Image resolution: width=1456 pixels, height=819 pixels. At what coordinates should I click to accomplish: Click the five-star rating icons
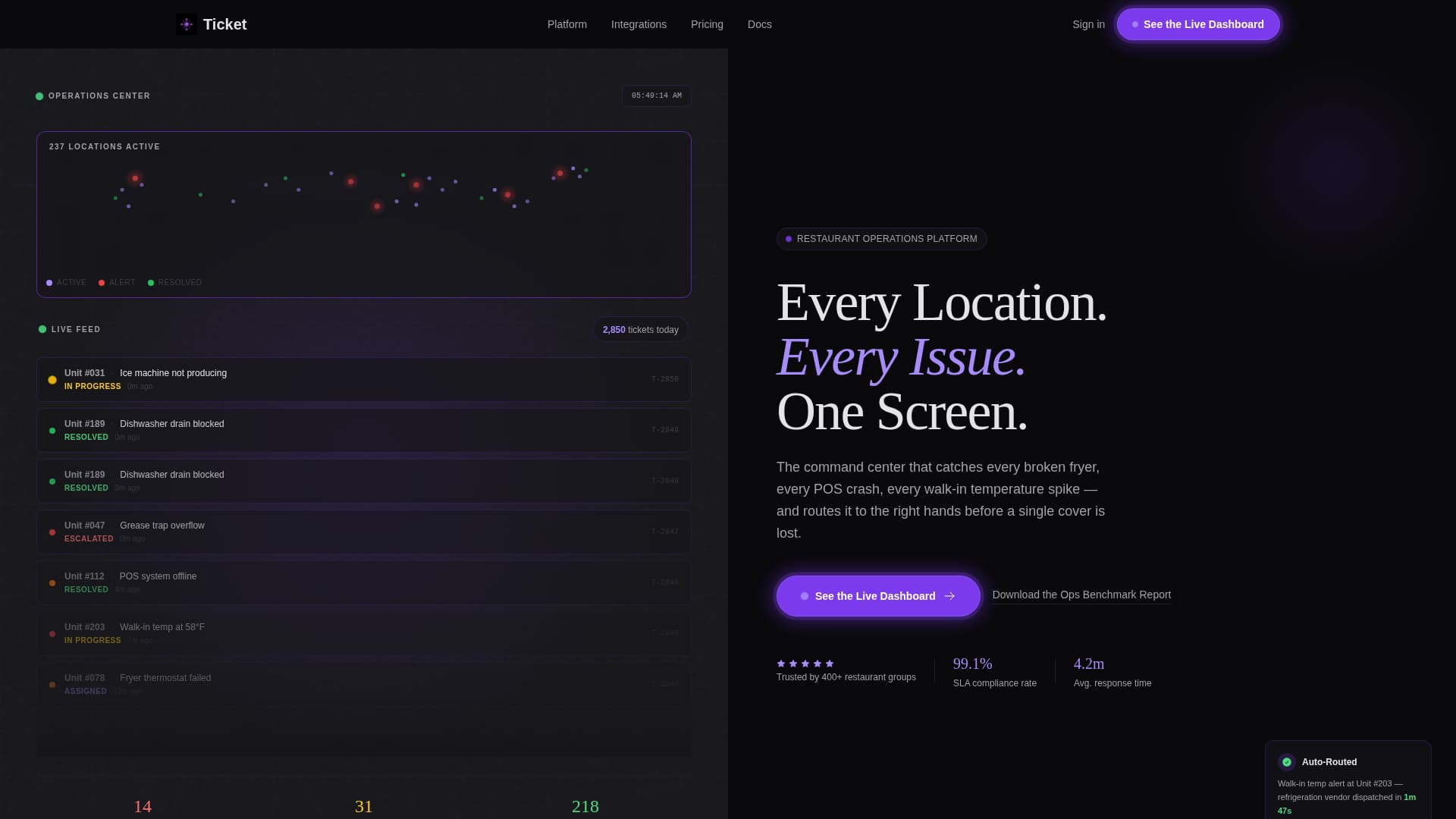805,664
